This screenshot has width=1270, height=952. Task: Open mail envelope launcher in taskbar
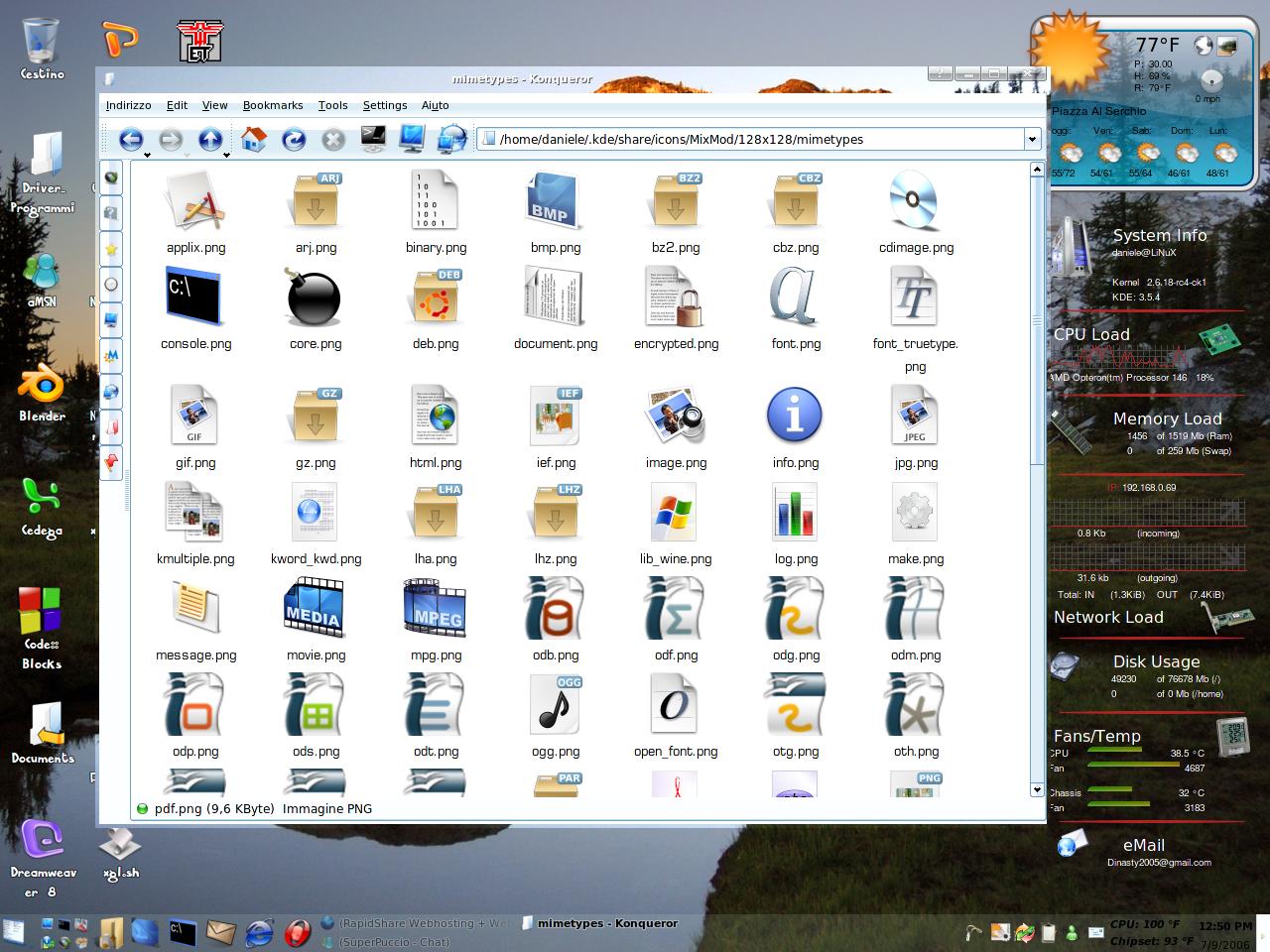tap(220, 932)
